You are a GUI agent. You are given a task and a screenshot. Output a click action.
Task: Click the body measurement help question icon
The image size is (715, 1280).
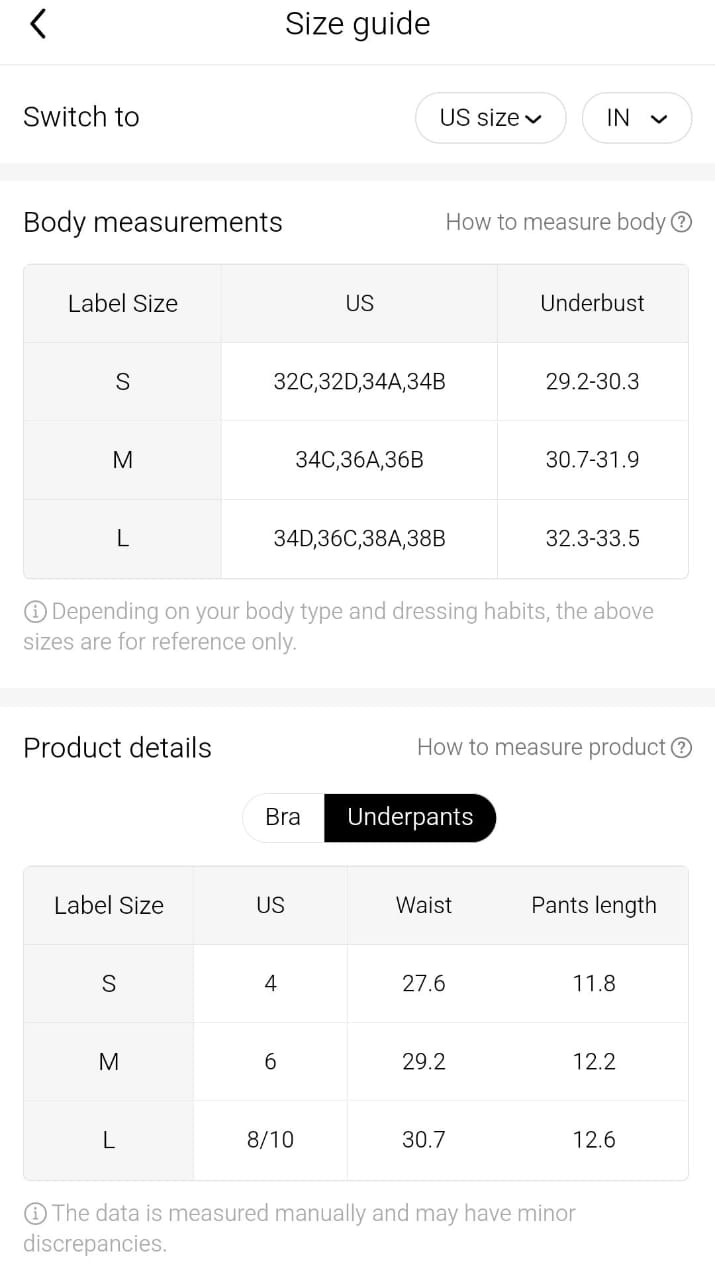681,222
